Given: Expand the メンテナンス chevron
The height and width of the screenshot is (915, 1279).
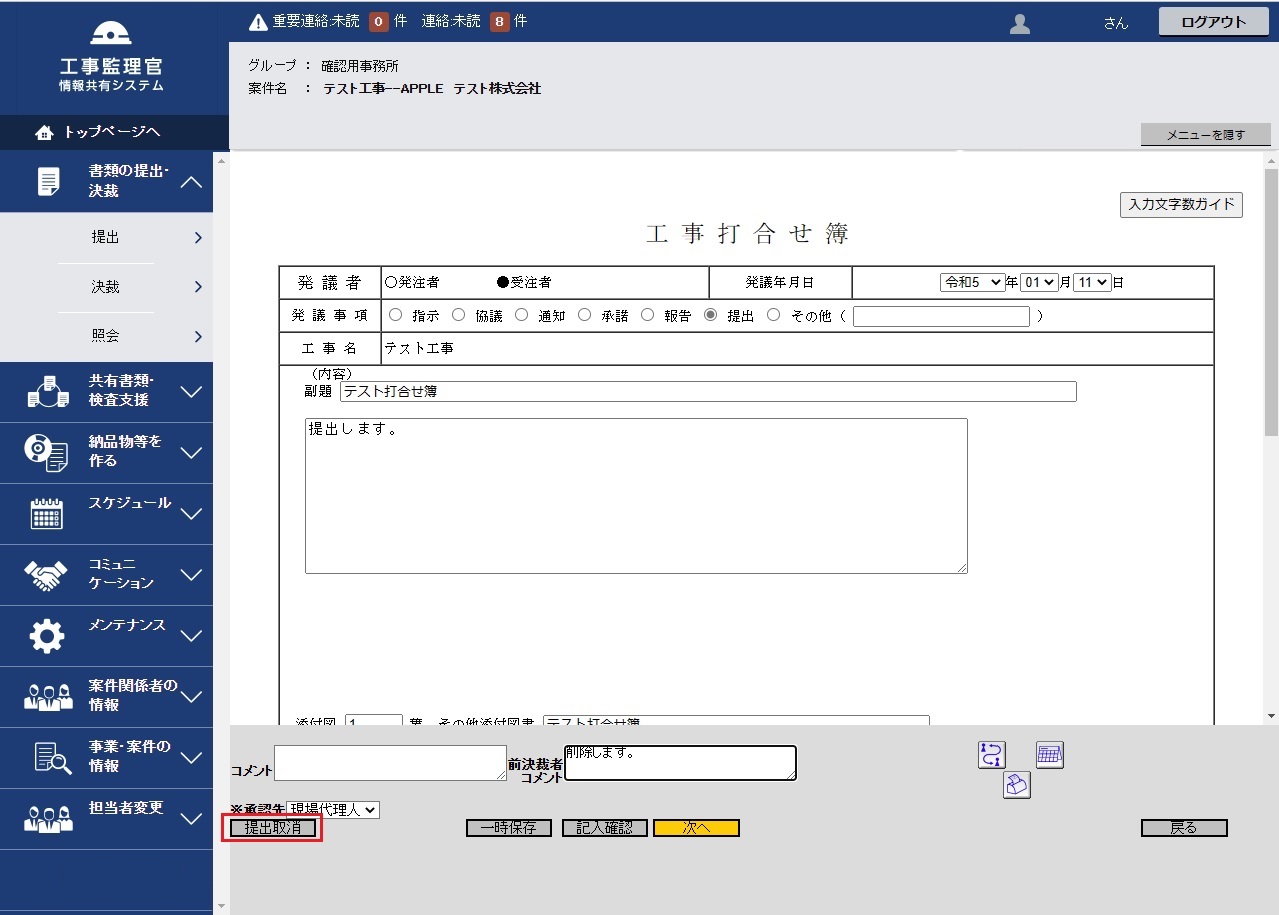Looking at the screenshot, I should tap(191, 636).
